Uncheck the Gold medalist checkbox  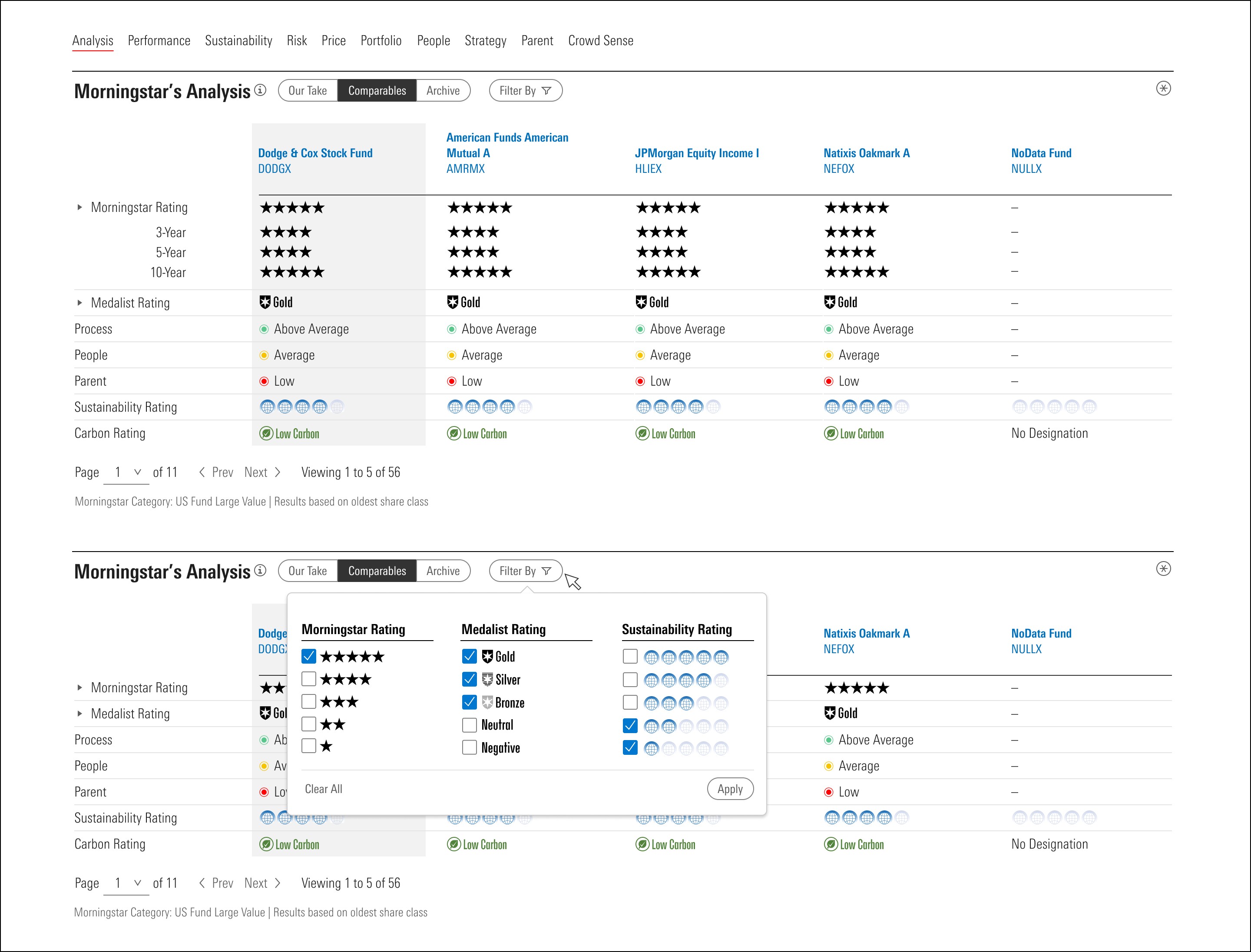[x=469, y=656]
